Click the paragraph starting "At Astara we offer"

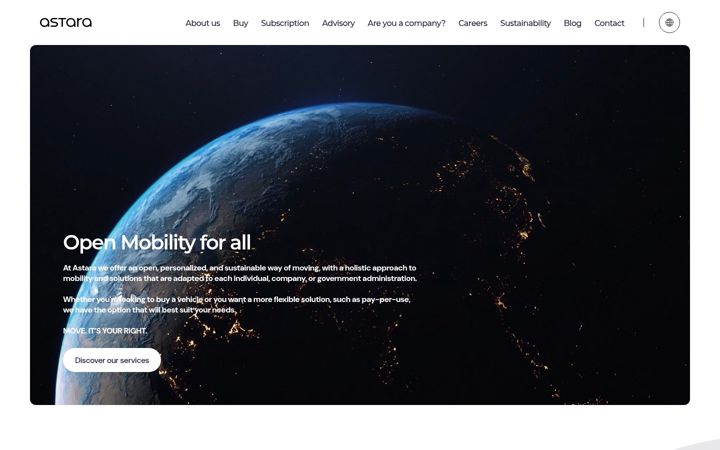point(240,273)
